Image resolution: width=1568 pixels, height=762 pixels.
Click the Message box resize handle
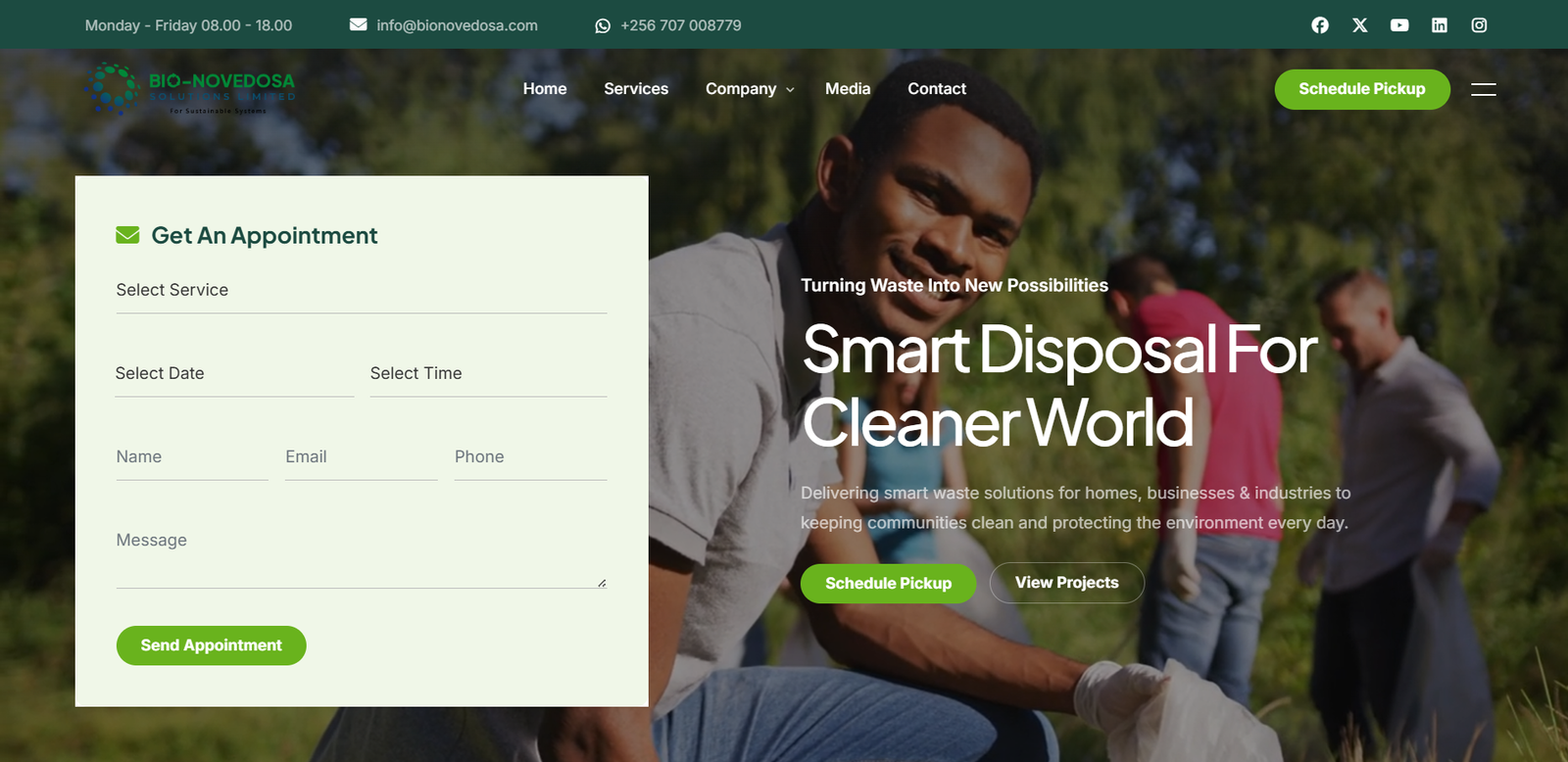[x=602, y=583]
